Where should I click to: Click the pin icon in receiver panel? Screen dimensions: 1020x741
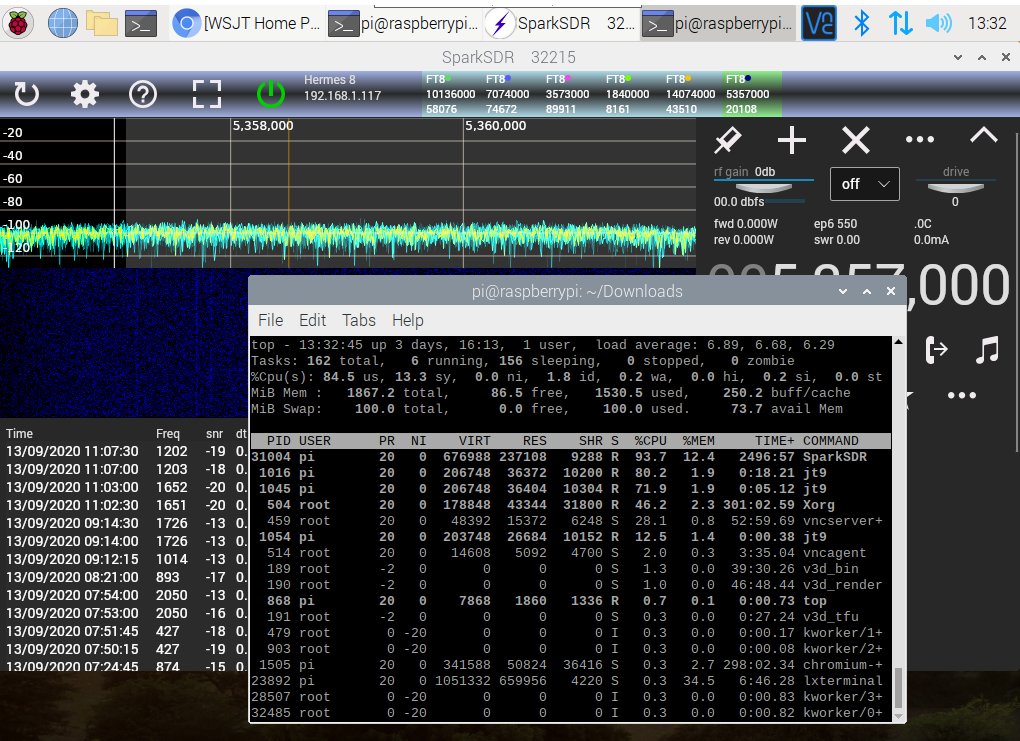pos(728,140)
